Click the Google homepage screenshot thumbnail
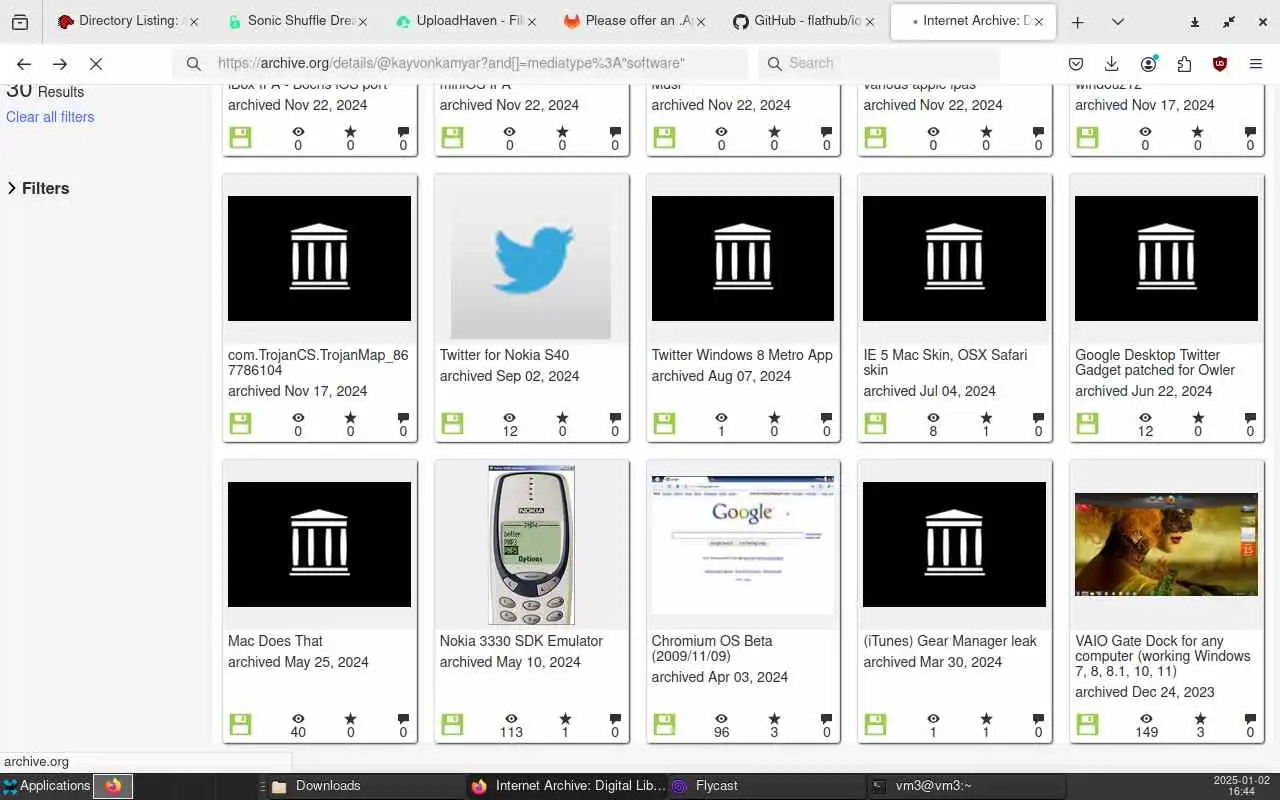Viewport: 1280px width, 800px height. [x=743, y=544]
